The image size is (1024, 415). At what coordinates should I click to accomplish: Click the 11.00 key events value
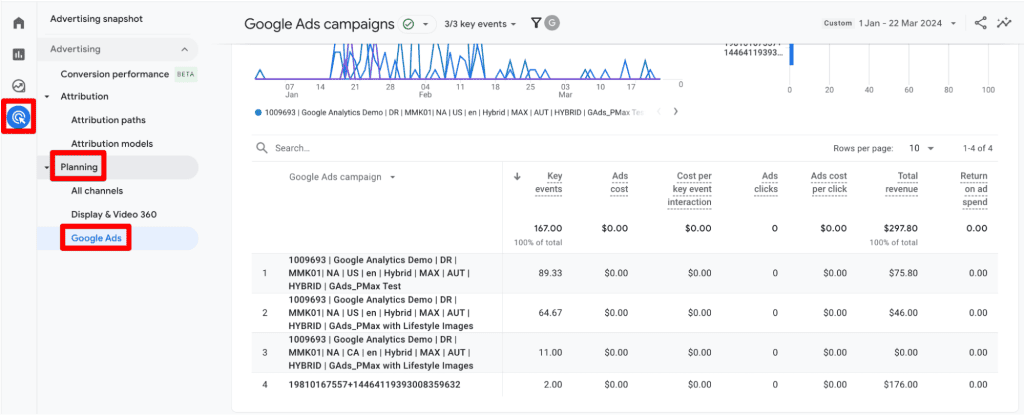tap(551, 353)
